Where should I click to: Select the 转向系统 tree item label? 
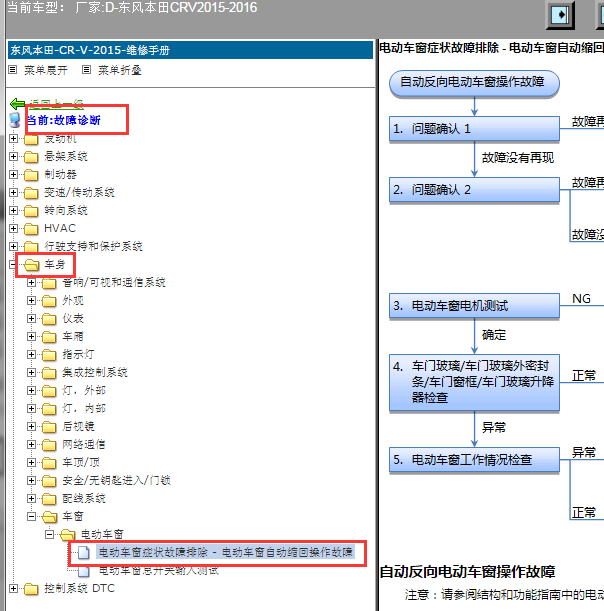click(x=66, y=211)
